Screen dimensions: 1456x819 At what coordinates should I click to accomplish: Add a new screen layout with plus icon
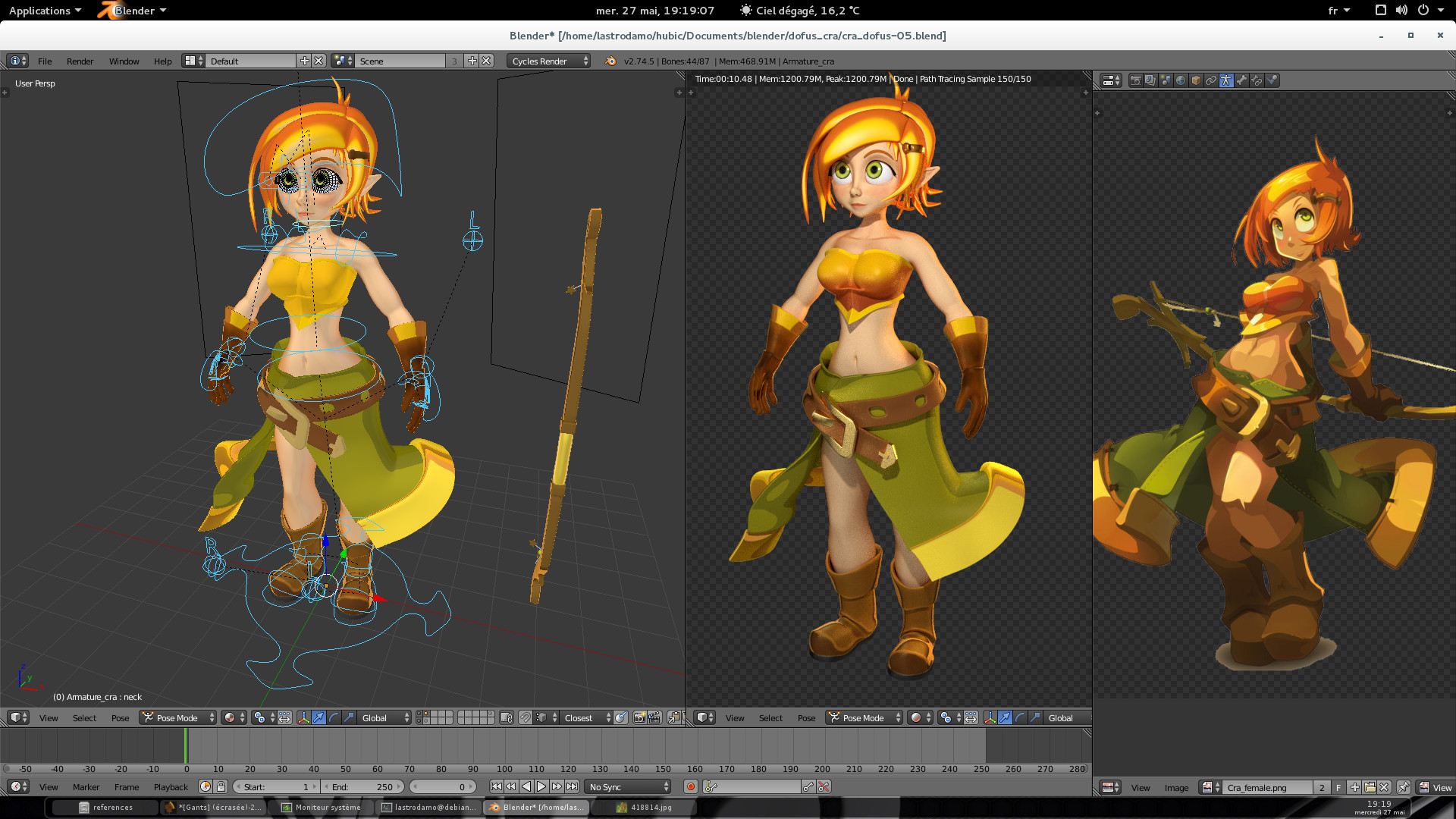point(304,61)
